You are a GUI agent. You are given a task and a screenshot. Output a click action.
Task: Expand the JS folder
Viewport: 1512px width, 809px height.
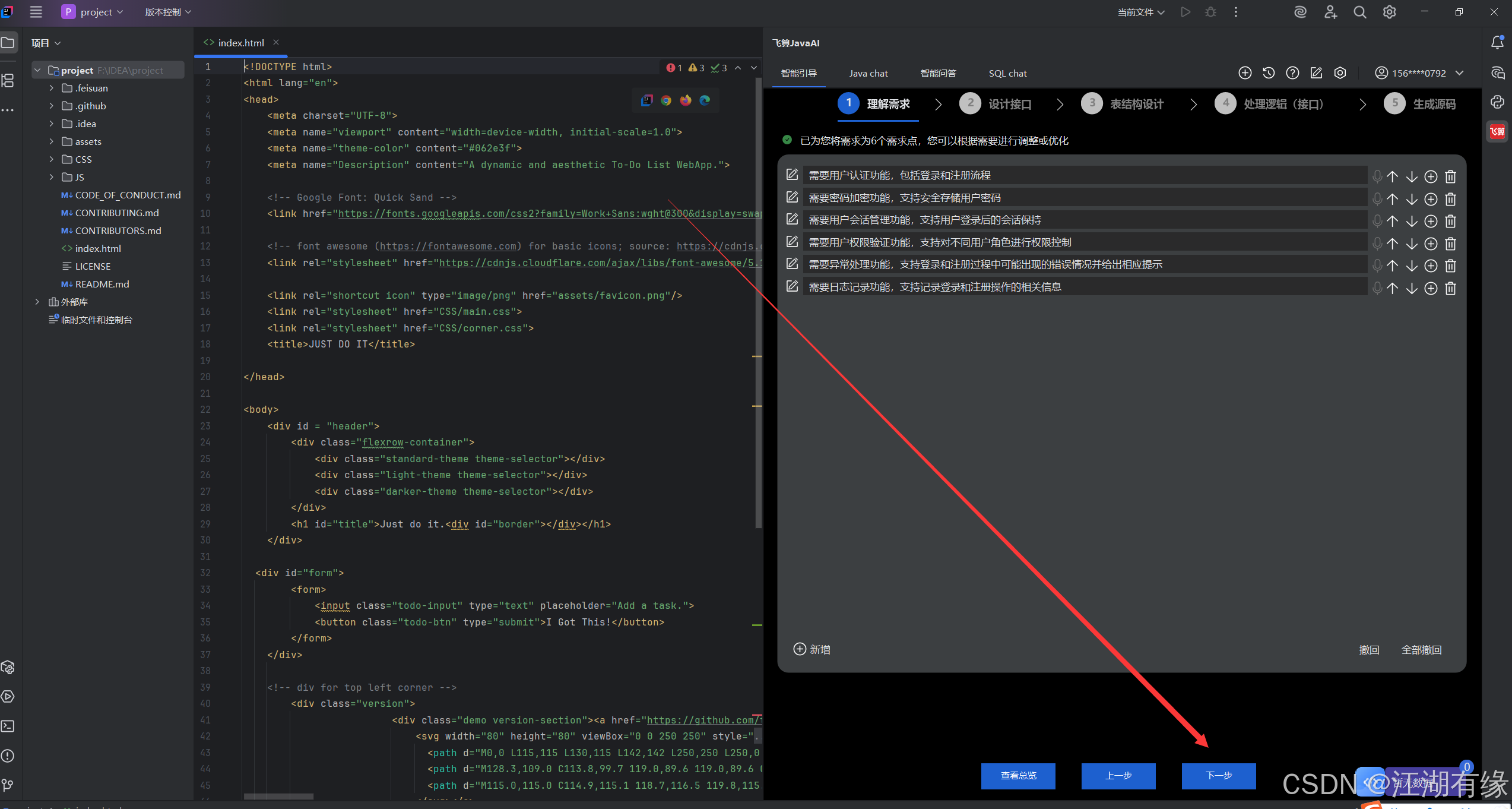point(52,177)
